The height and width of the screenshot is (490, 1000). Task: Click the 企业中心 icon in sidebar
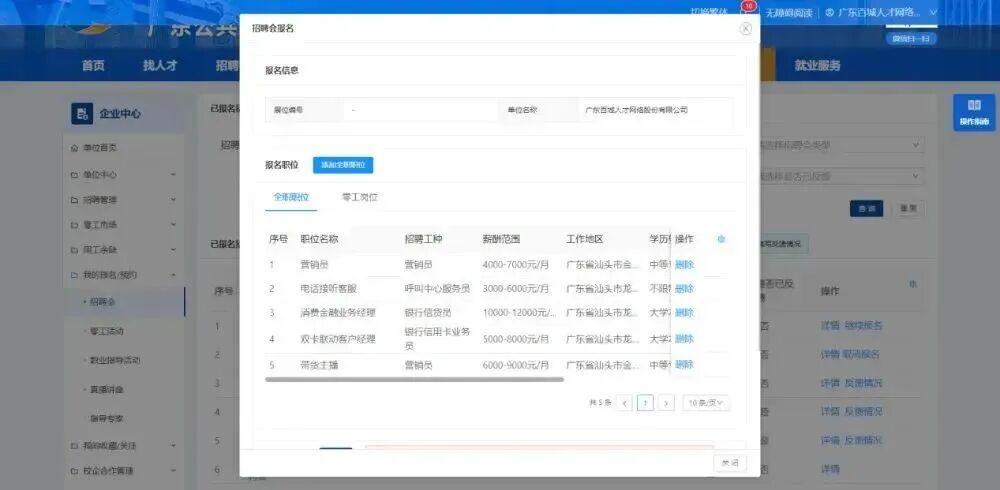tap(82, 114)
